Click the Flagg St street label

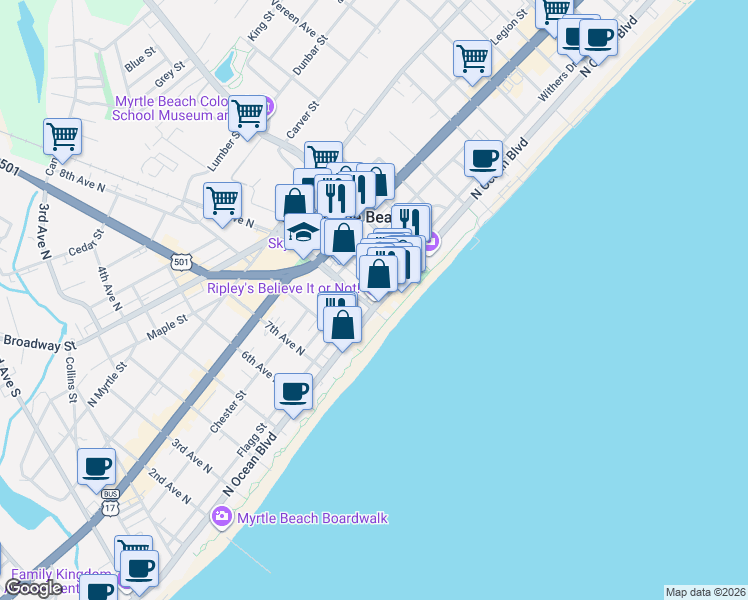[x=251, y=440]
